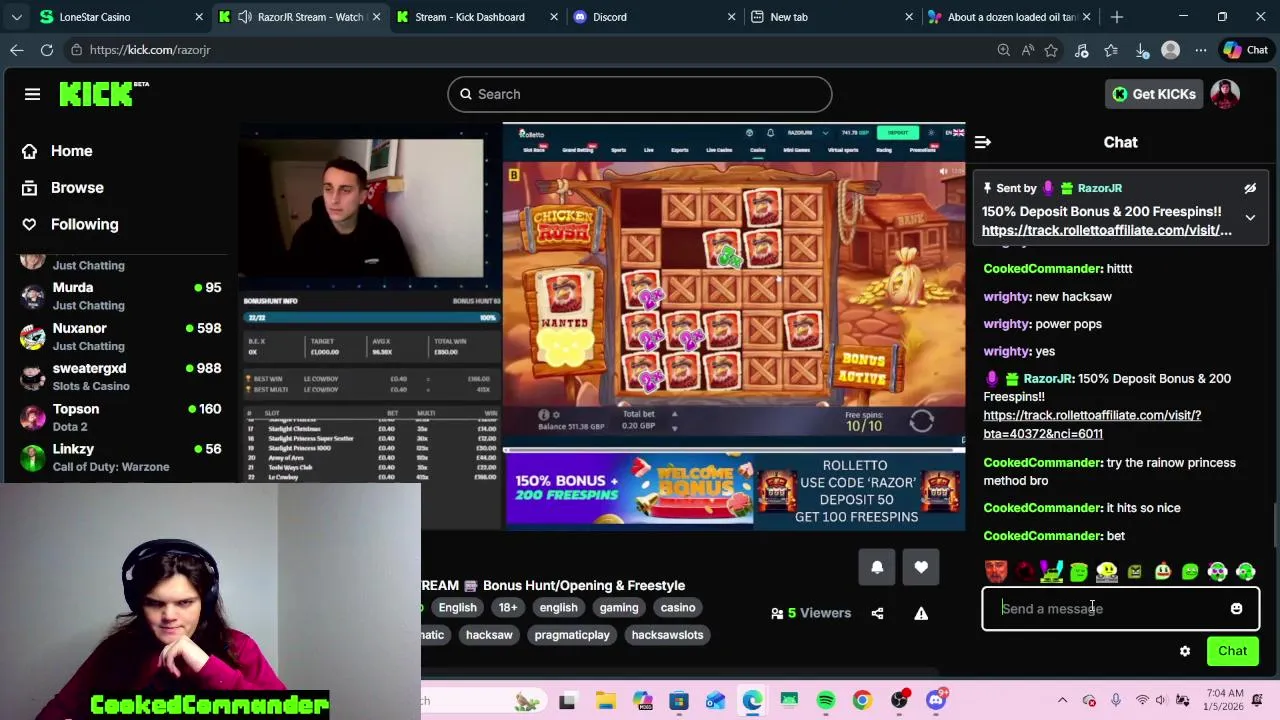Open Murda's channel in the sidebar

122,296
